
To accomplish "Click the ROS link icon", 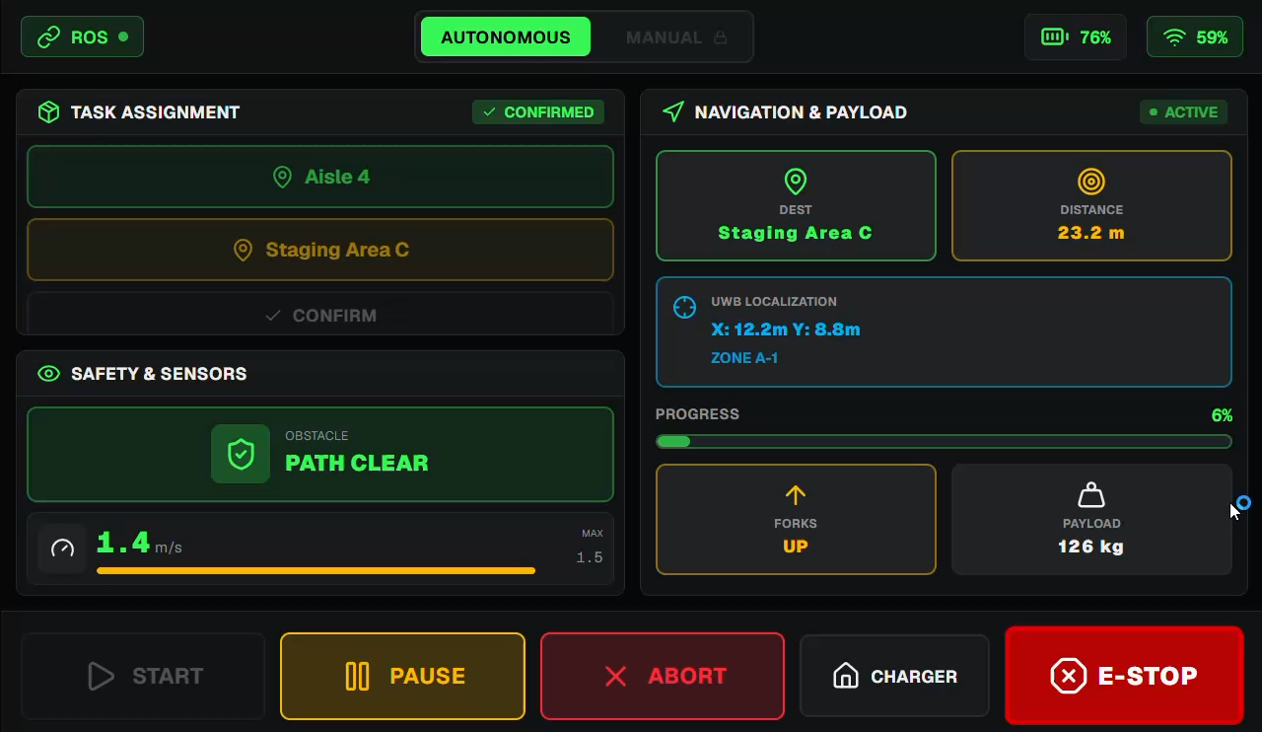I will (x=48, y=37).
